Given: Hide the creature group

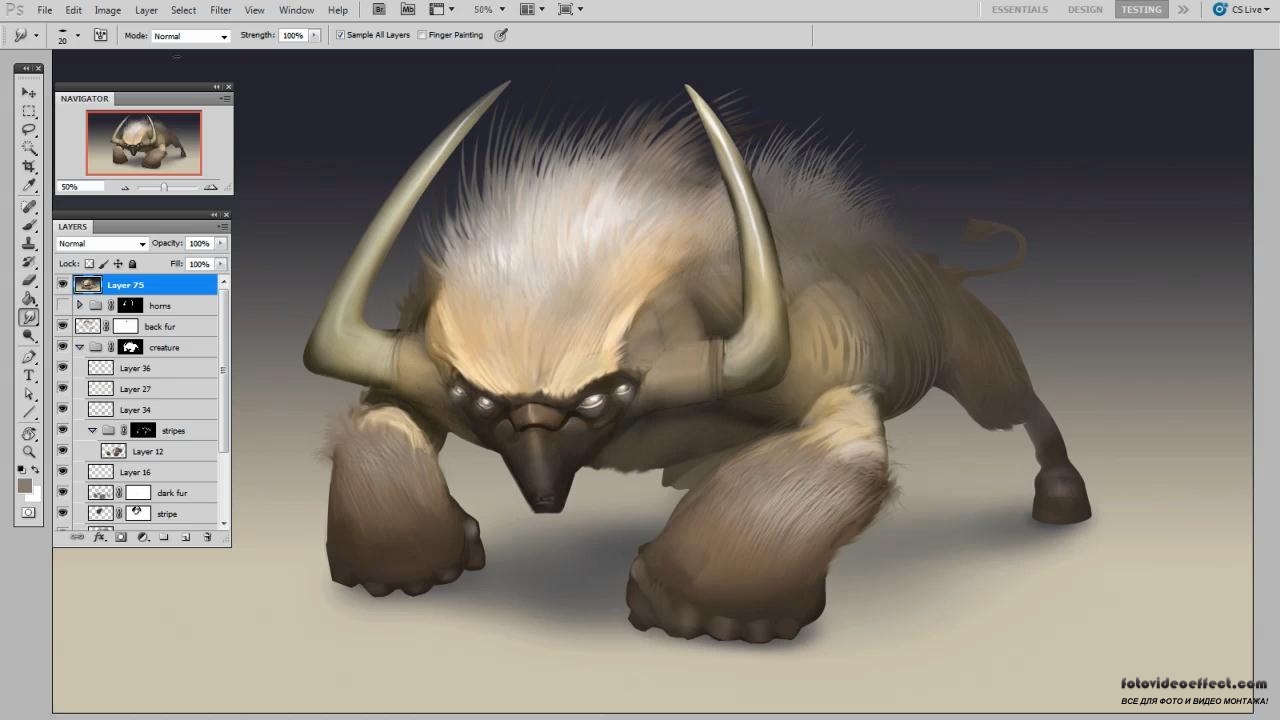Looking at the screenshot, I should coord(63,347).
